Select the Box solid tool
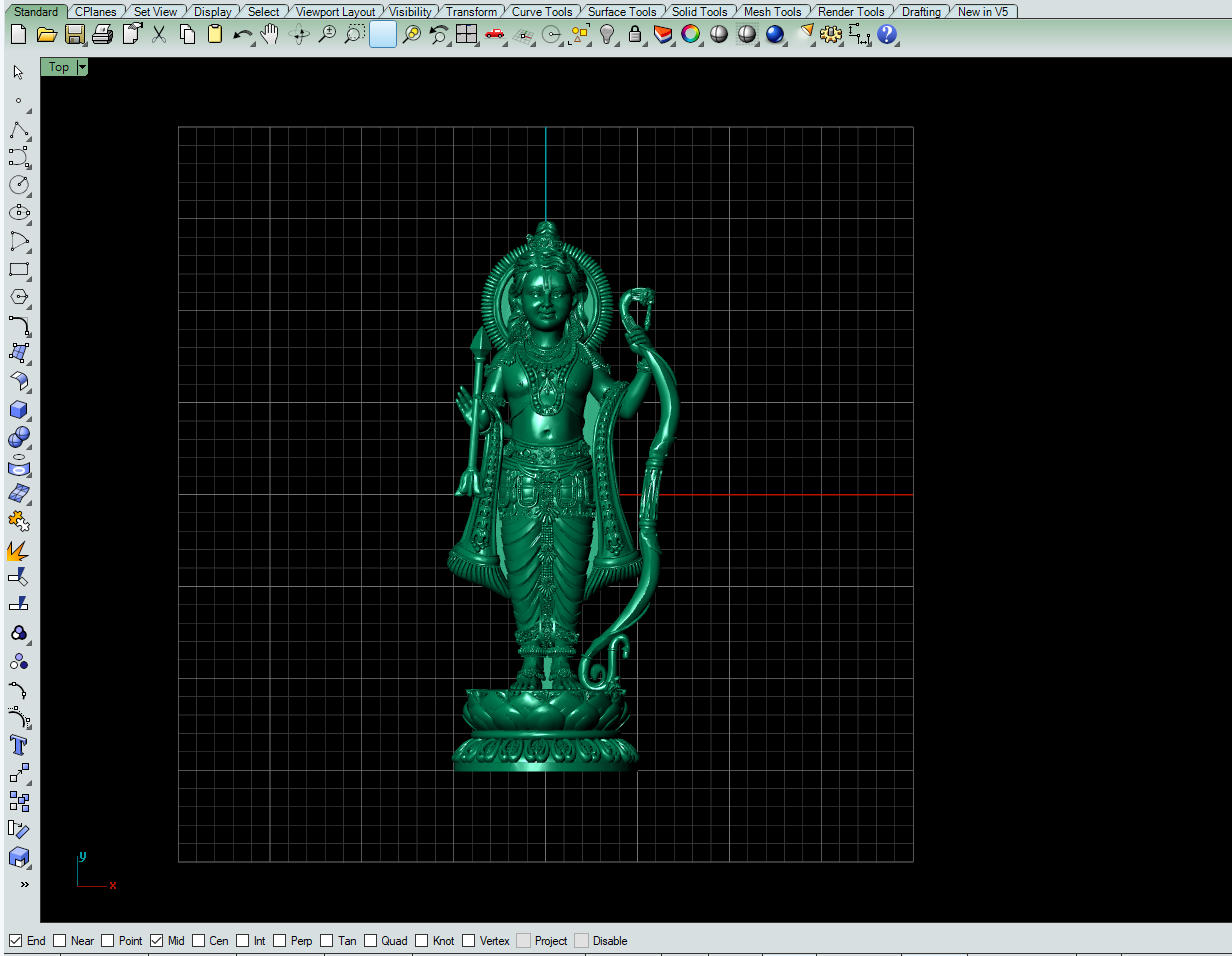Viewport: 1232px width, 956px height. [x=19, y=410]
